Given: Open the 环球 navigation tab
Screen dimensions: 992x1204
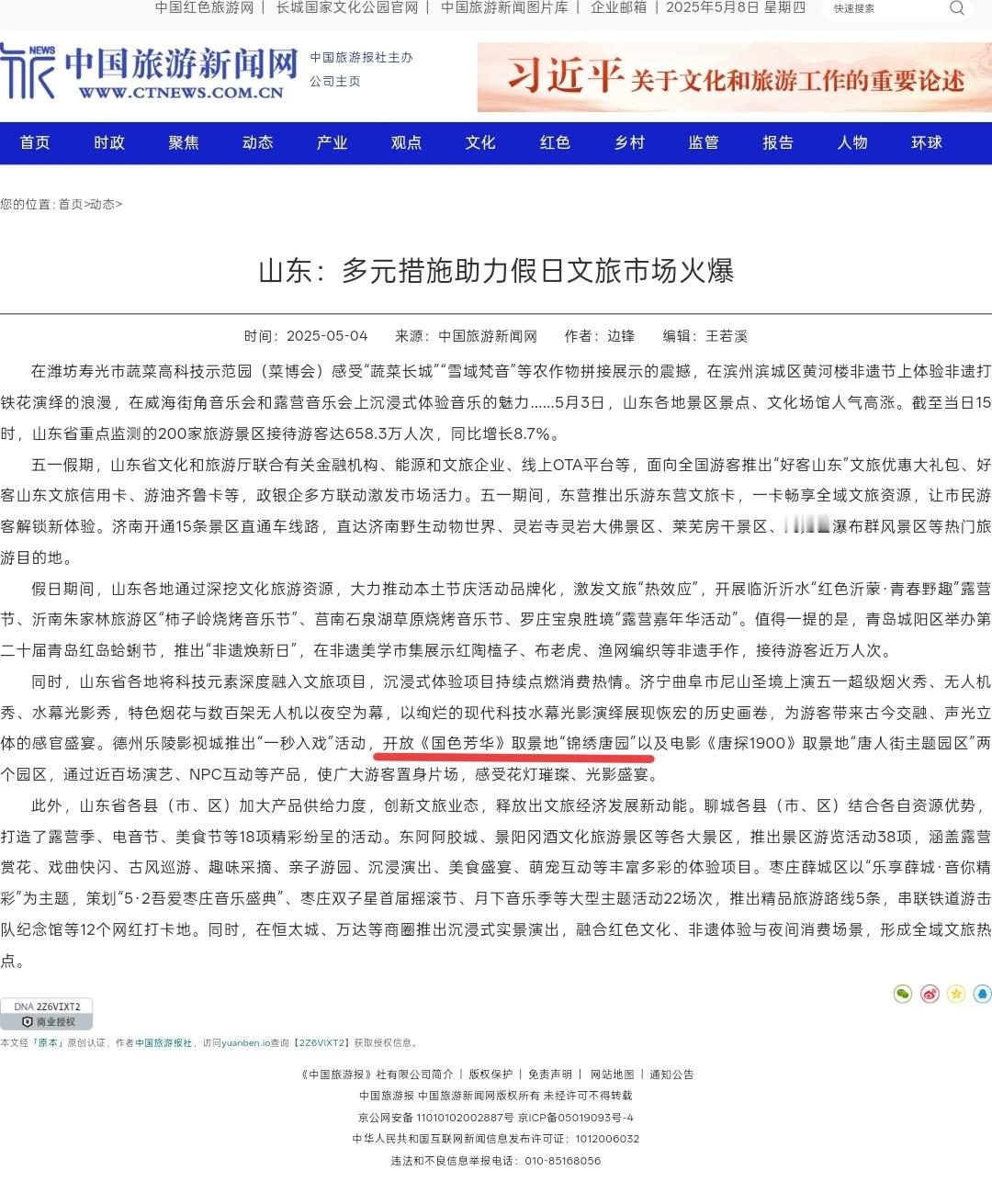Looking at the screenshot, I should tap(927, 142).
